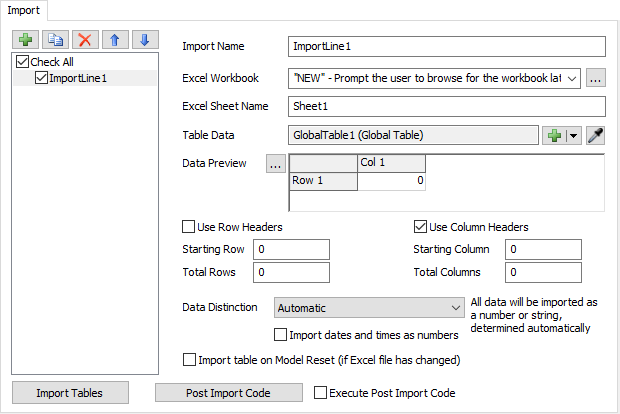Browse for Excel workbook ellipsis button
The image size is (620, 414).
point(595,77)
